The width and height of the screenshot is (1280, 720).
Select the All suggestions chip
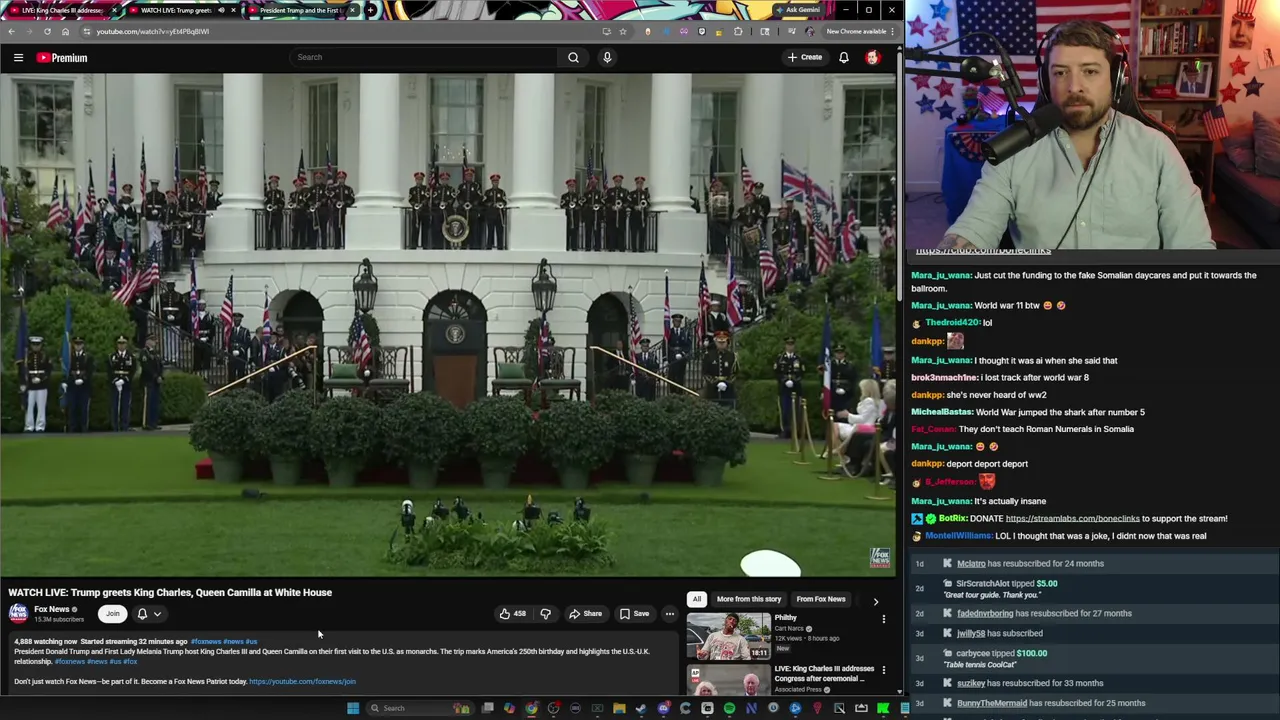697,599
